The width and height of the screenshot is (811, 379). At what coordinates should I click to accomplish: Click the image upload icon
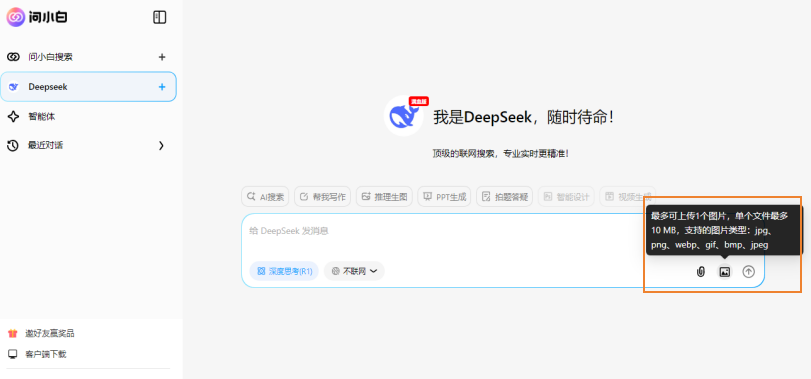tap(725, 271)
